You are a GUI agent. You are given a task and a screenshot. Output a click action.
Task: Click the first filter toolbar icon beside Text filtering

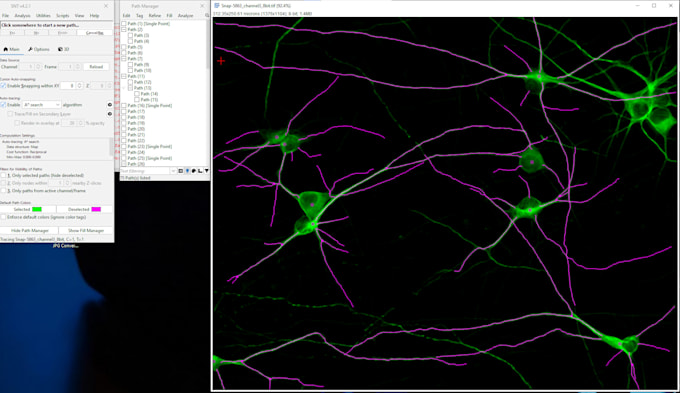tap(181, 171)
